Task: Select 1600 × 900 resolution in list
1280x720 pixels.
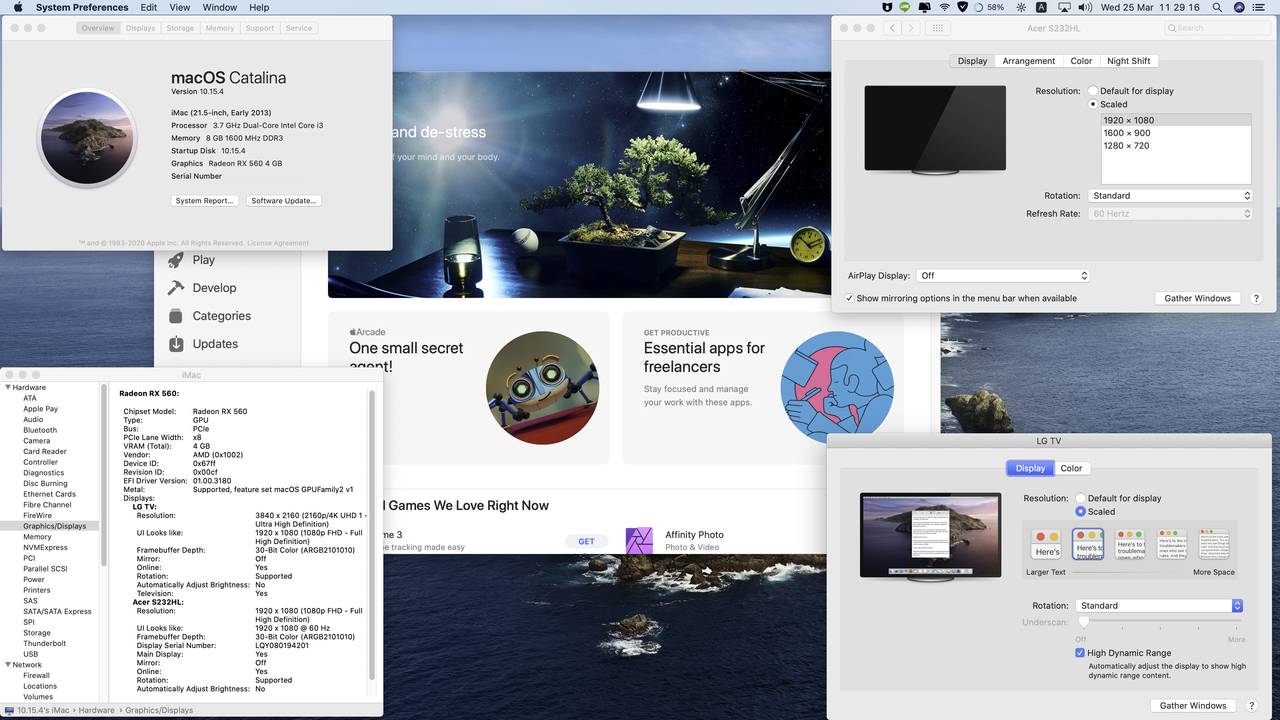Action: 1176,133
